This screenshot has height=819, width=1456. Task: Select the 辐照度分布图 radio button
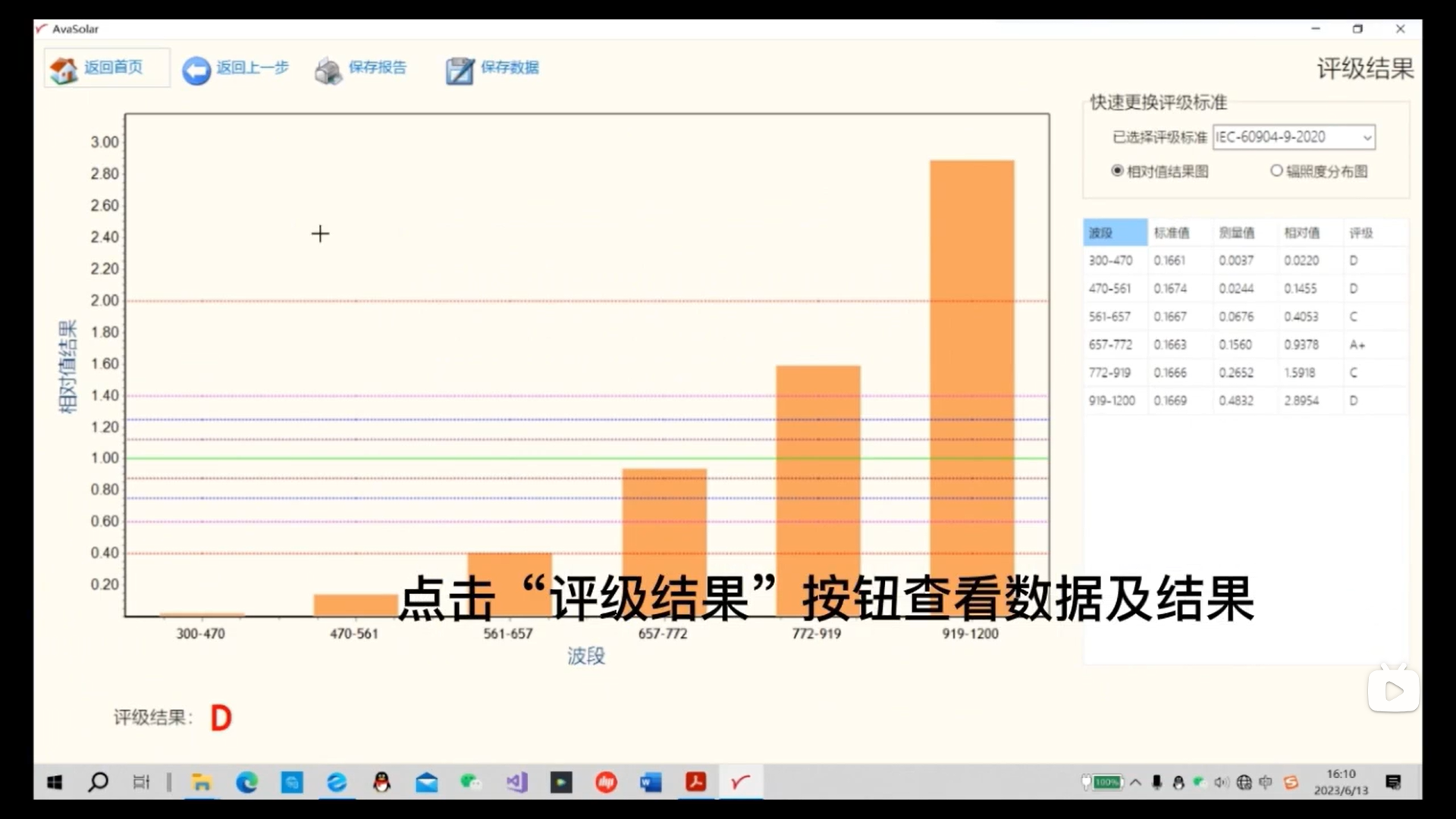pyautogui.click(x=1276, y=171)
